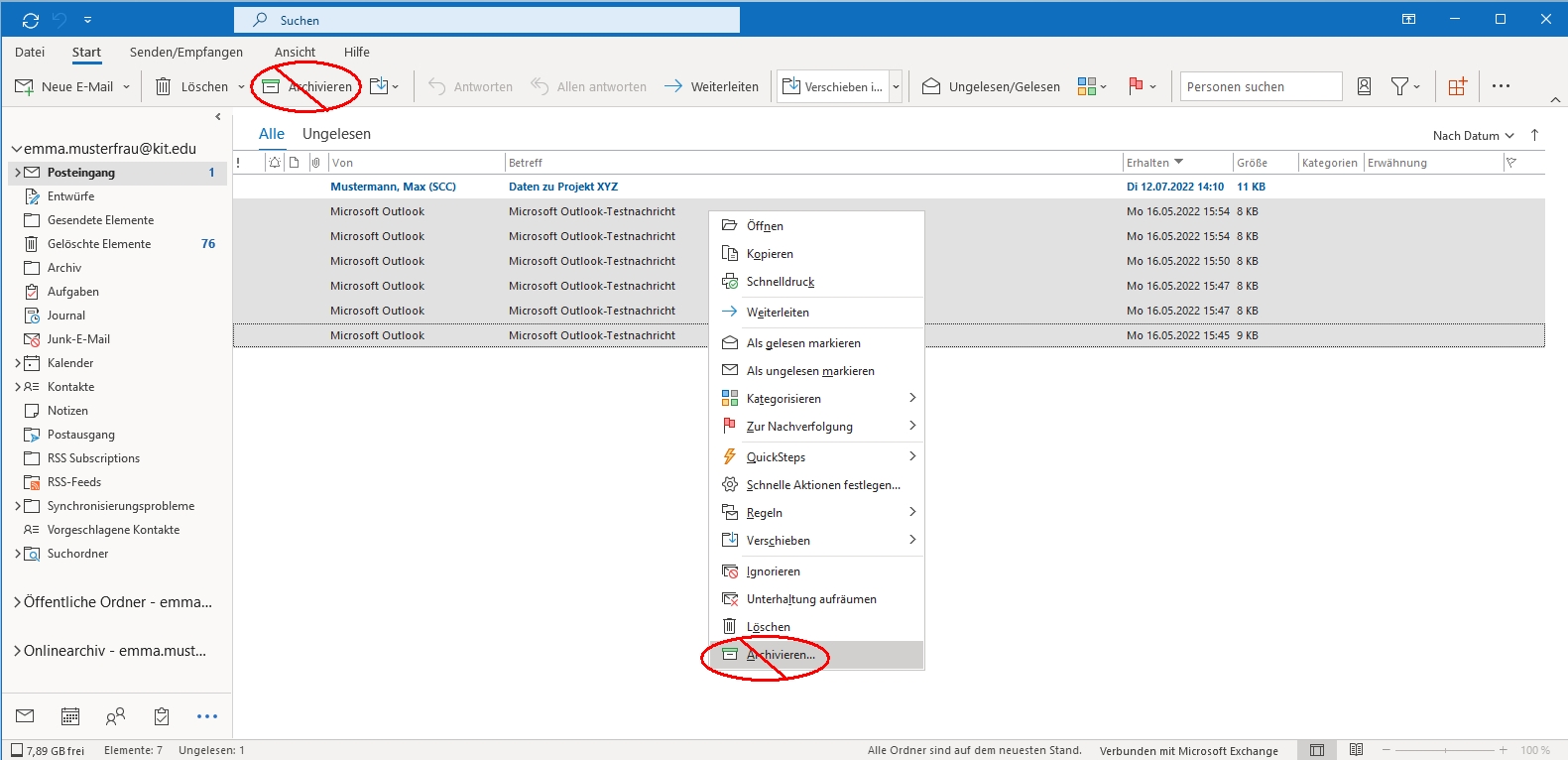Click the zoom slider in status bar
The width and height of the screenshot is (1568, 760).
pyautogui.click(x=1443, y=750)
